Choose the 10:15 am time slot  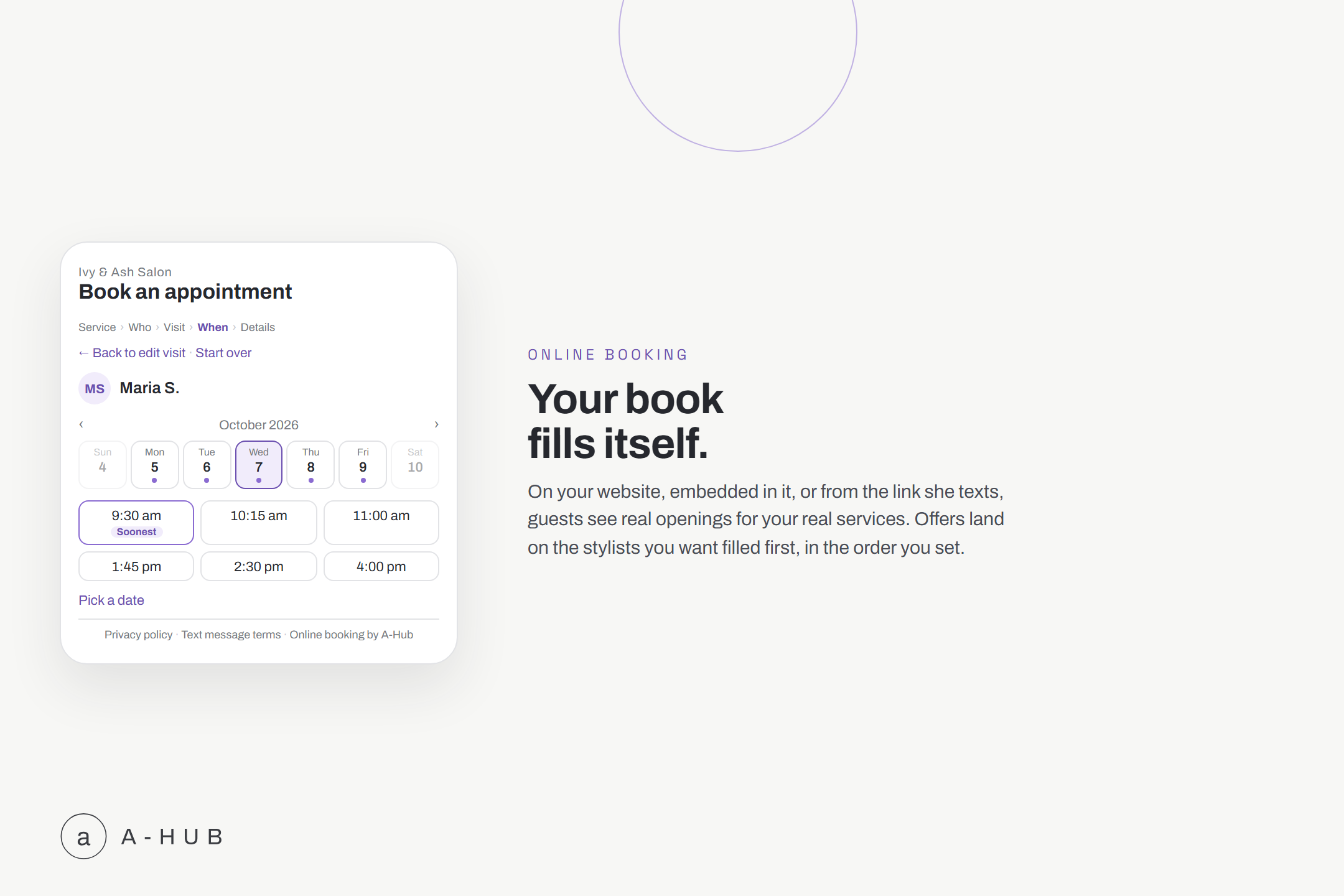[x=259, y=523]
